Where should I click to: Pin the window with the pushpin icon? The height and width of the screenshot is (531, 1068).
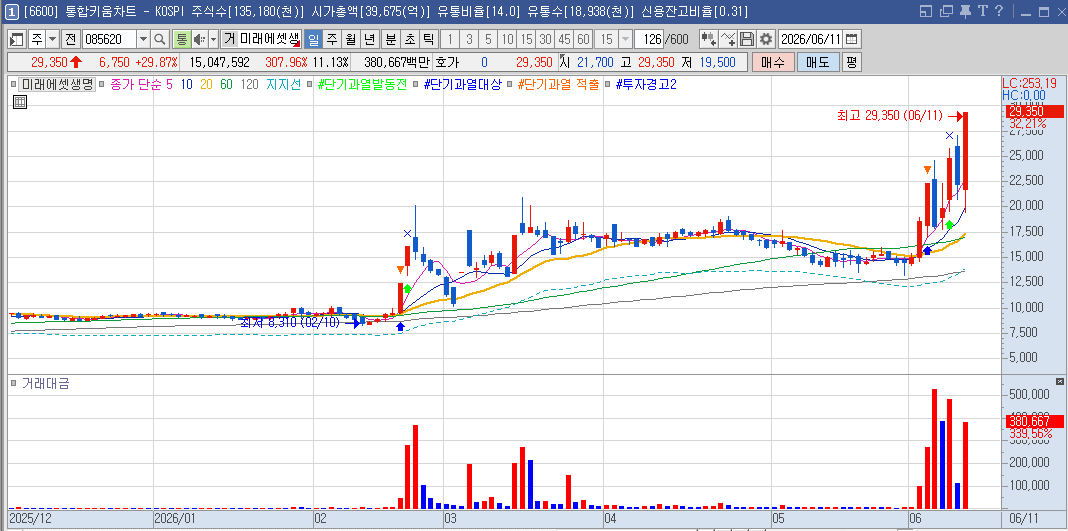[964, 11]
